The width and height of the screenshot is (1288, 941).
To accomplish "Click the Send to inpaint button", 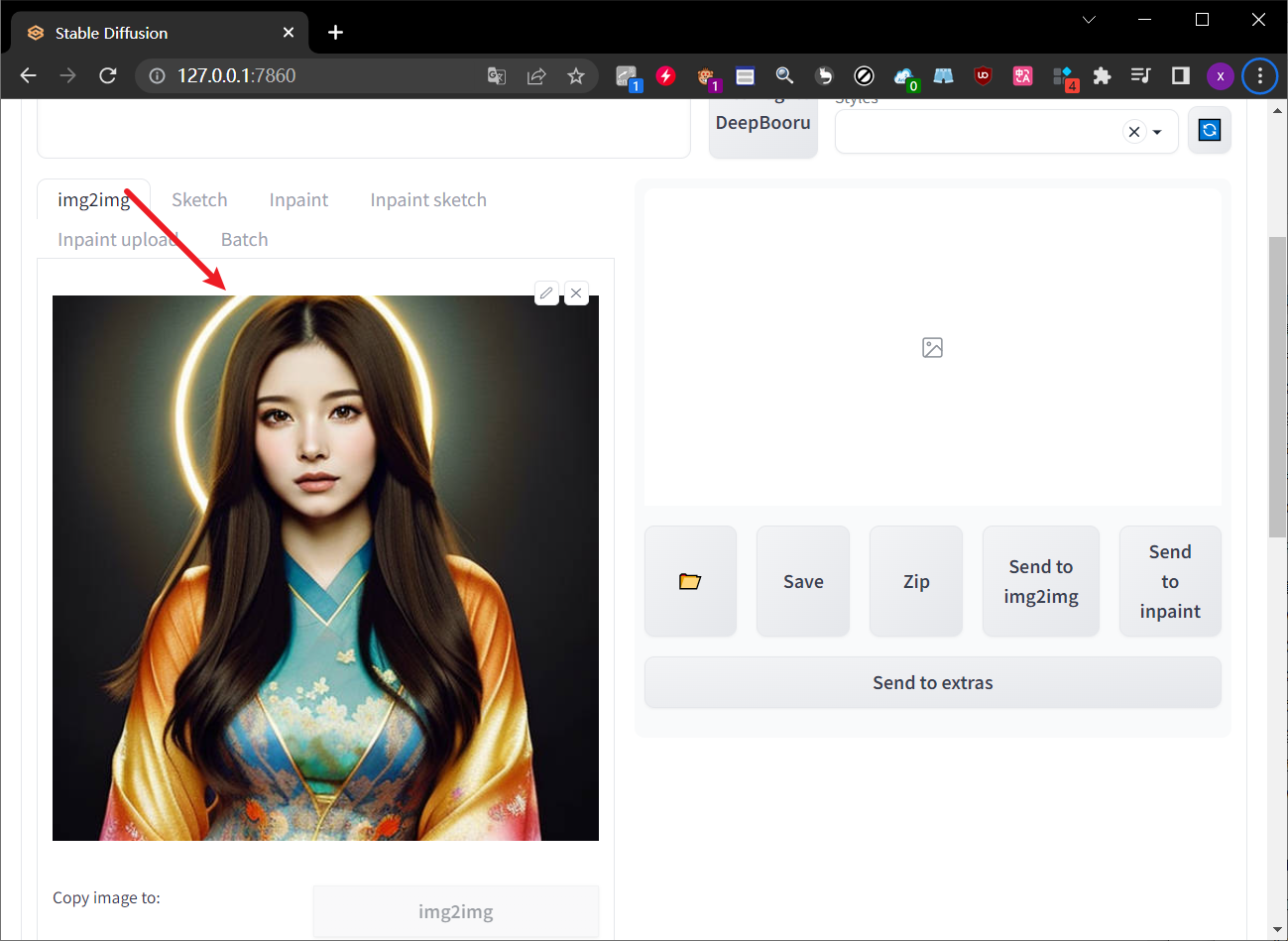I will pyautogui.click(x=1170, y=581).
